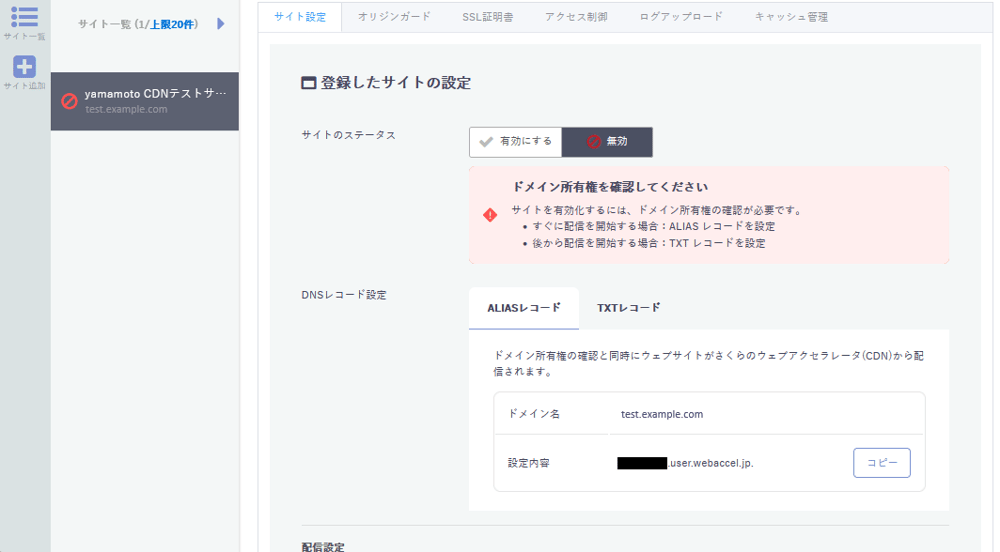Click the domain value test.example.com in the table
Viewport: 1000px width, 552px height.
[662, 414]
